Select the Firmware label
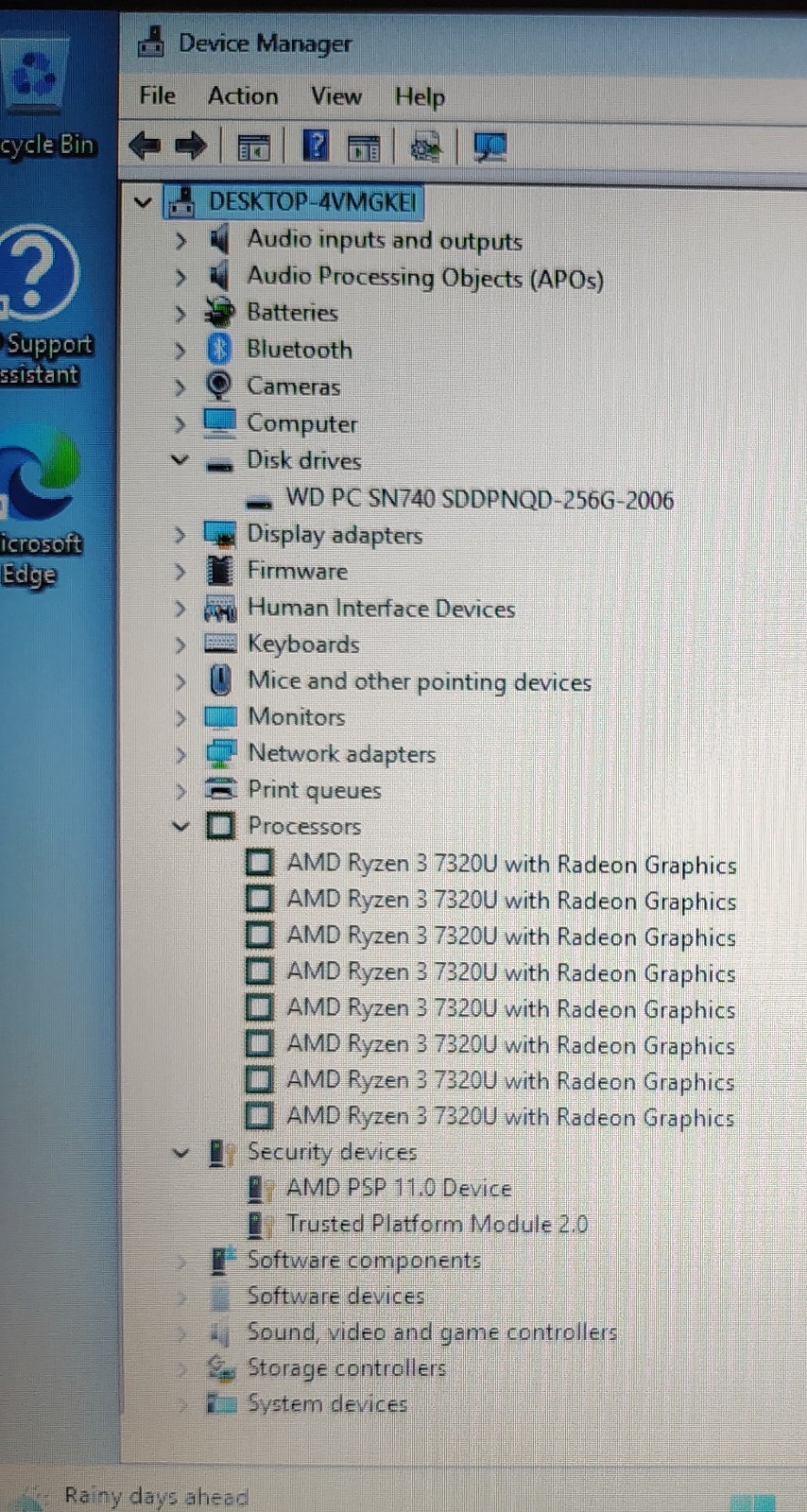This screenshot has height=1512, width=807. pos(297,571)
